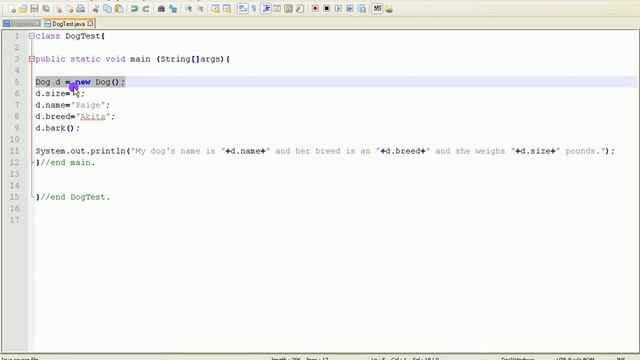Click line number 11 in the margin
This screenshot has height=360, width=640.
[x=15, y=151]
